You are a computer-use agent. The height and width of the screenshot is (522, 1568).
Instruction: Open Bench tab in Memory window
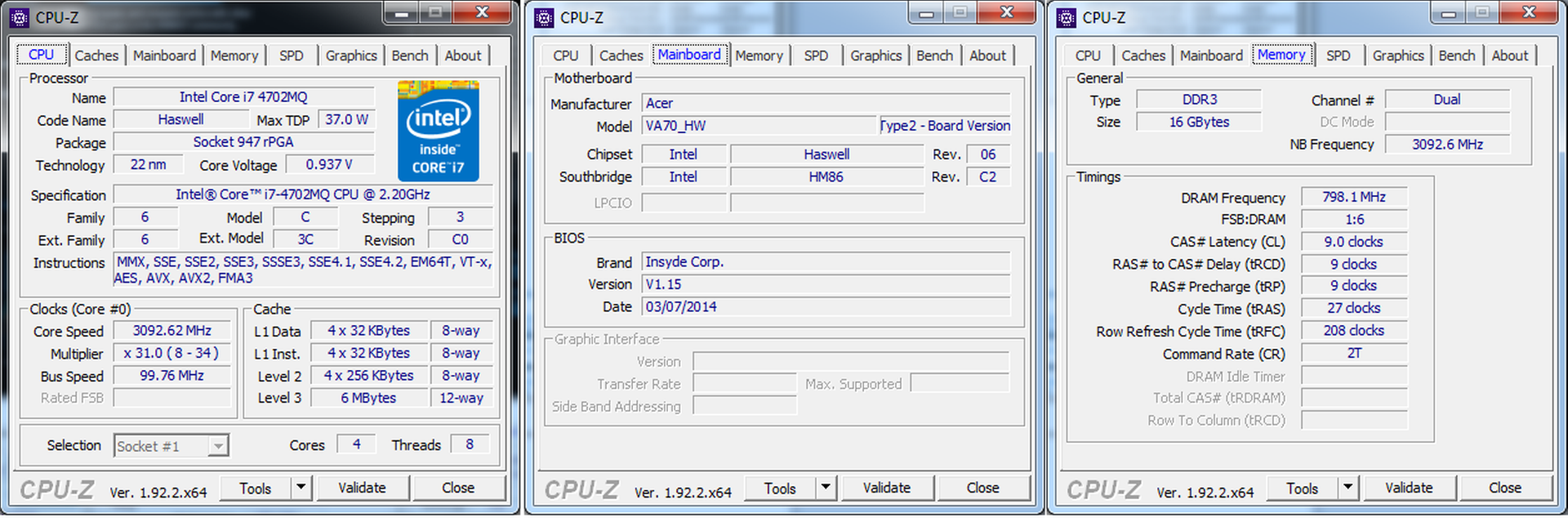tap(1457, 56)
